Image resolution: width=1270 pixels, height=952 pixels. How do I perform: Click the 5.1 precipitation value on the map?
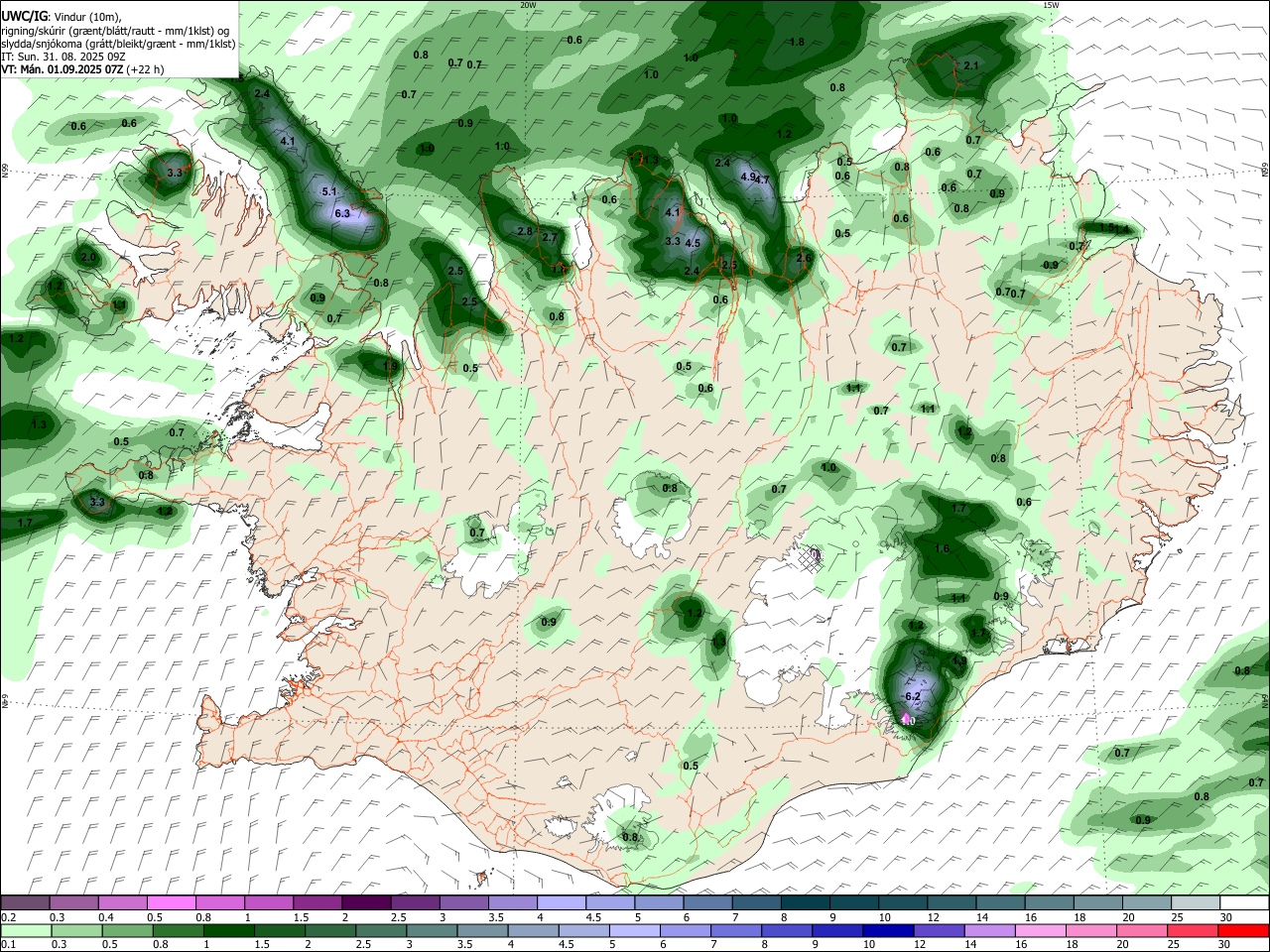click(x=330, y=191)
